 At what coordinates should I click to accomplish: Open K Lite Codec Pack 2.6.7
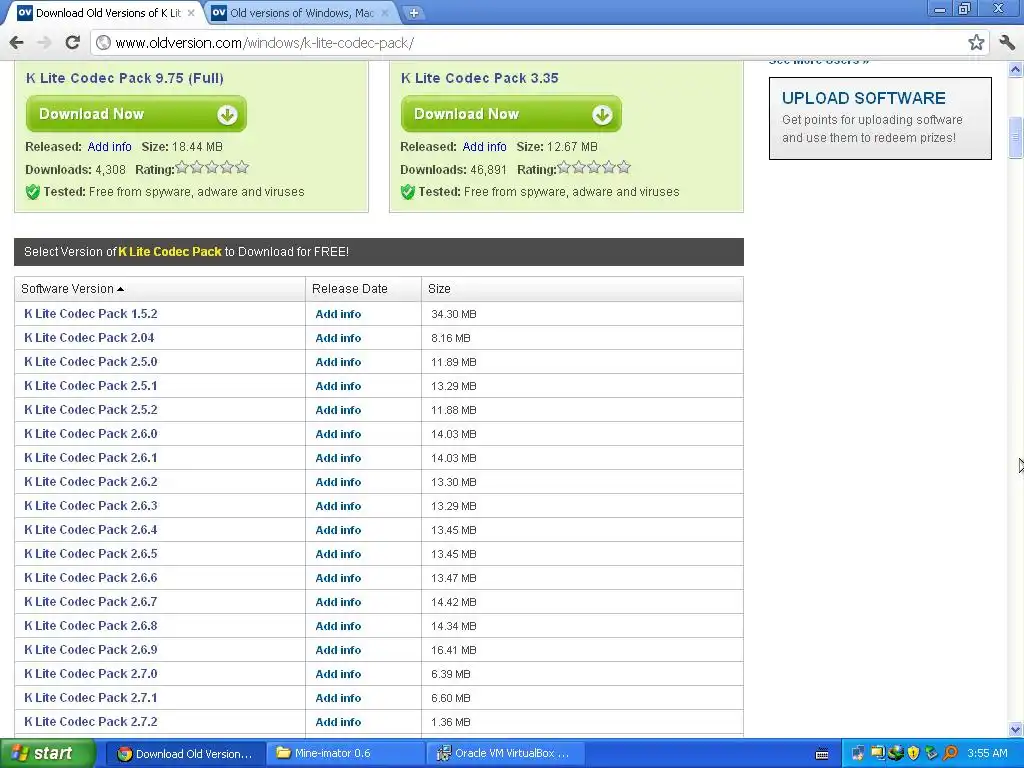coord(91,601)
